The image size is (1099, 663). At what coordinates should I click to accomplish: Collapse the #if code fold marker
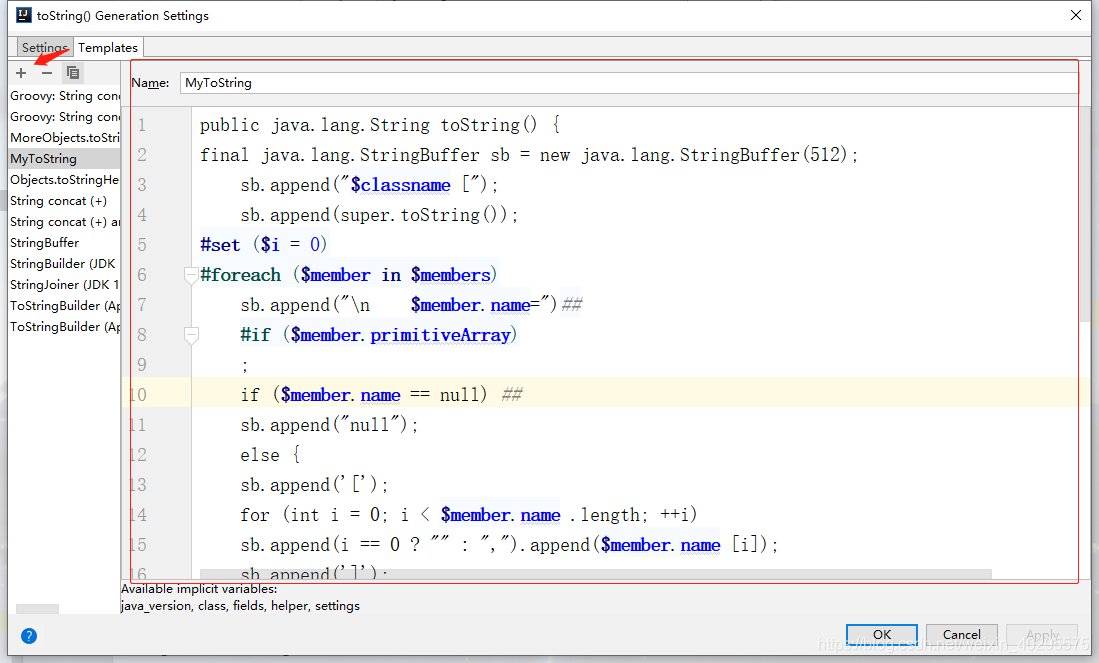[x=190, y=335]
